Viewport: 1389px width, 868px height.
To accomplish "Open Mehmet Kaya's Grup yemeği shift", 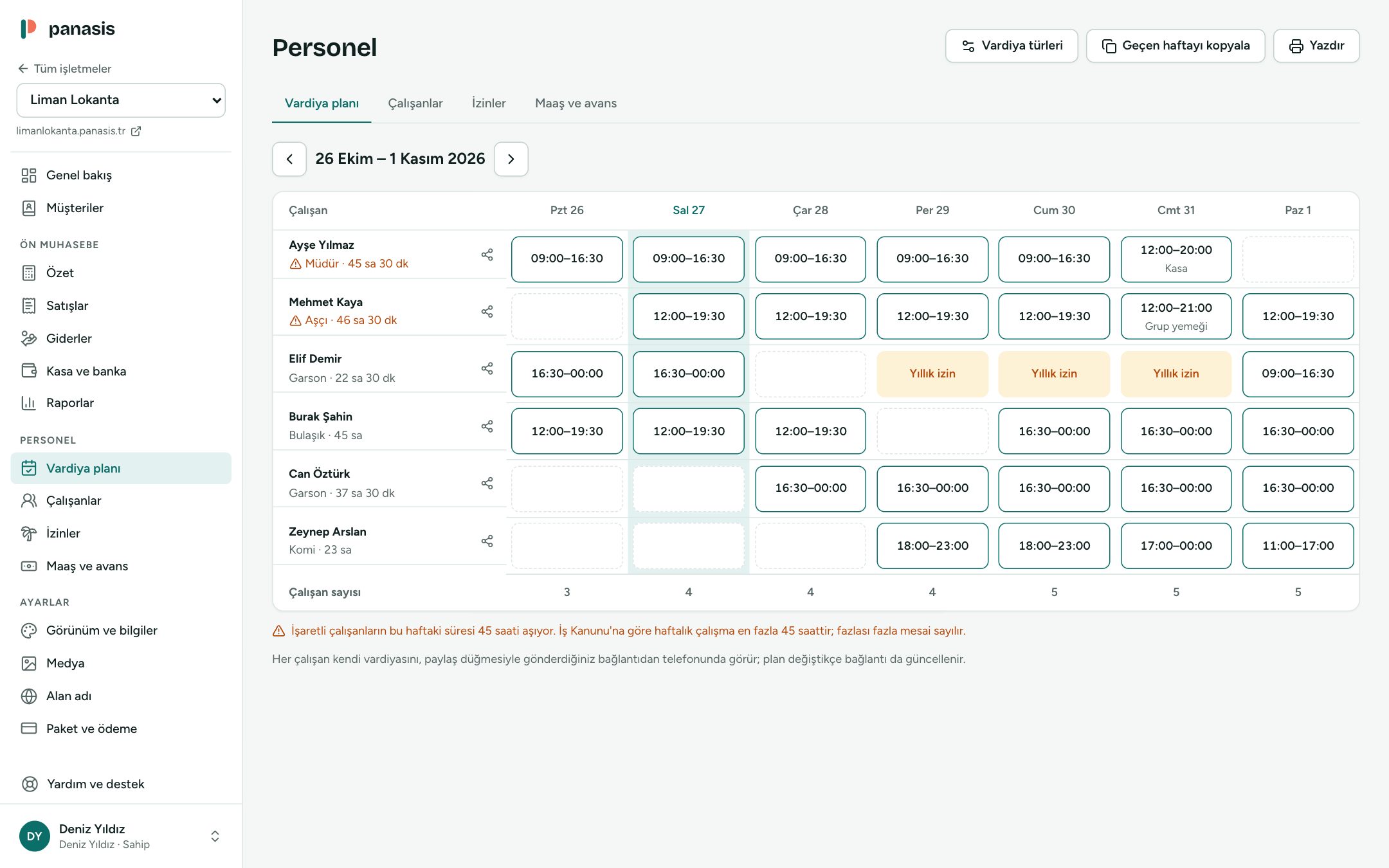I will pyautogui.click(x=1176, y=316).
